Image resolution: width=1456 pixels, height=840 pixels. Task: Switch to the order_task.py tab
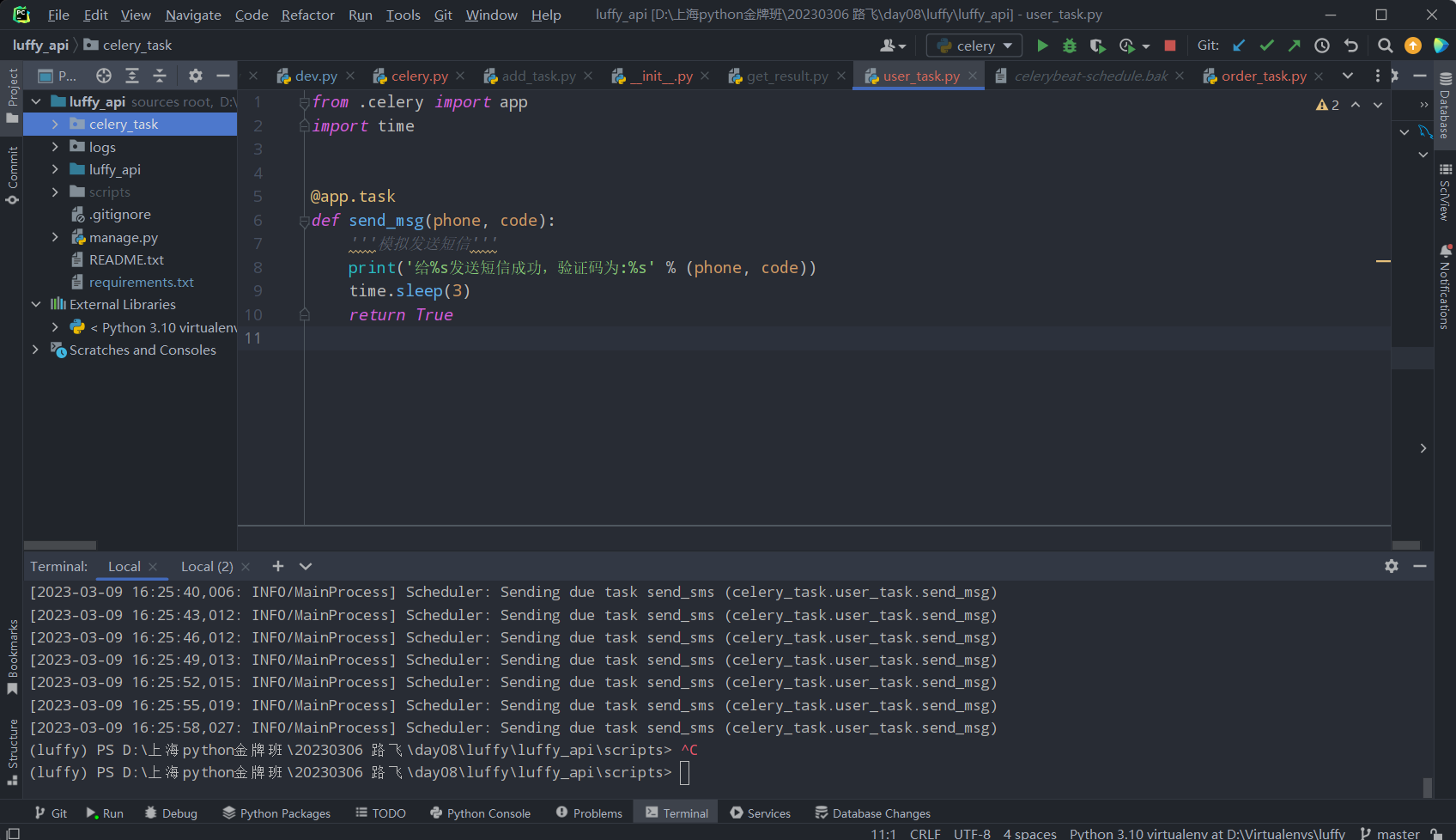click(x=1264, y=76)
